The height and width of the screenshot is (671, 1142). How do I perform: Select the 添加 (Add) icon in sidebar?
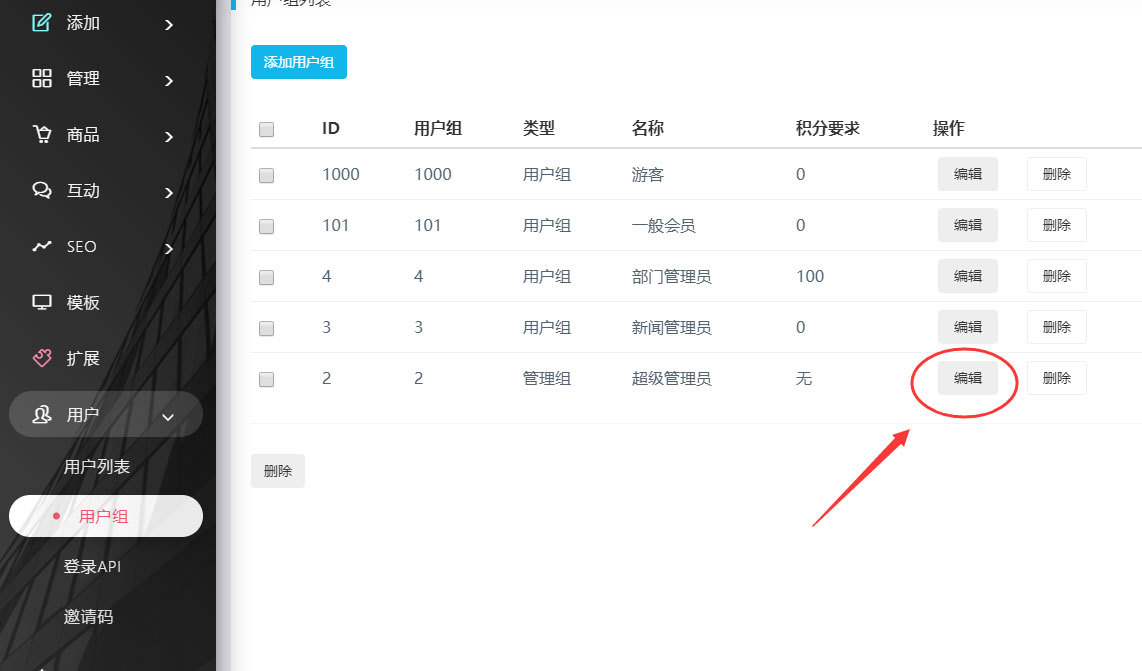click(41, 22)
